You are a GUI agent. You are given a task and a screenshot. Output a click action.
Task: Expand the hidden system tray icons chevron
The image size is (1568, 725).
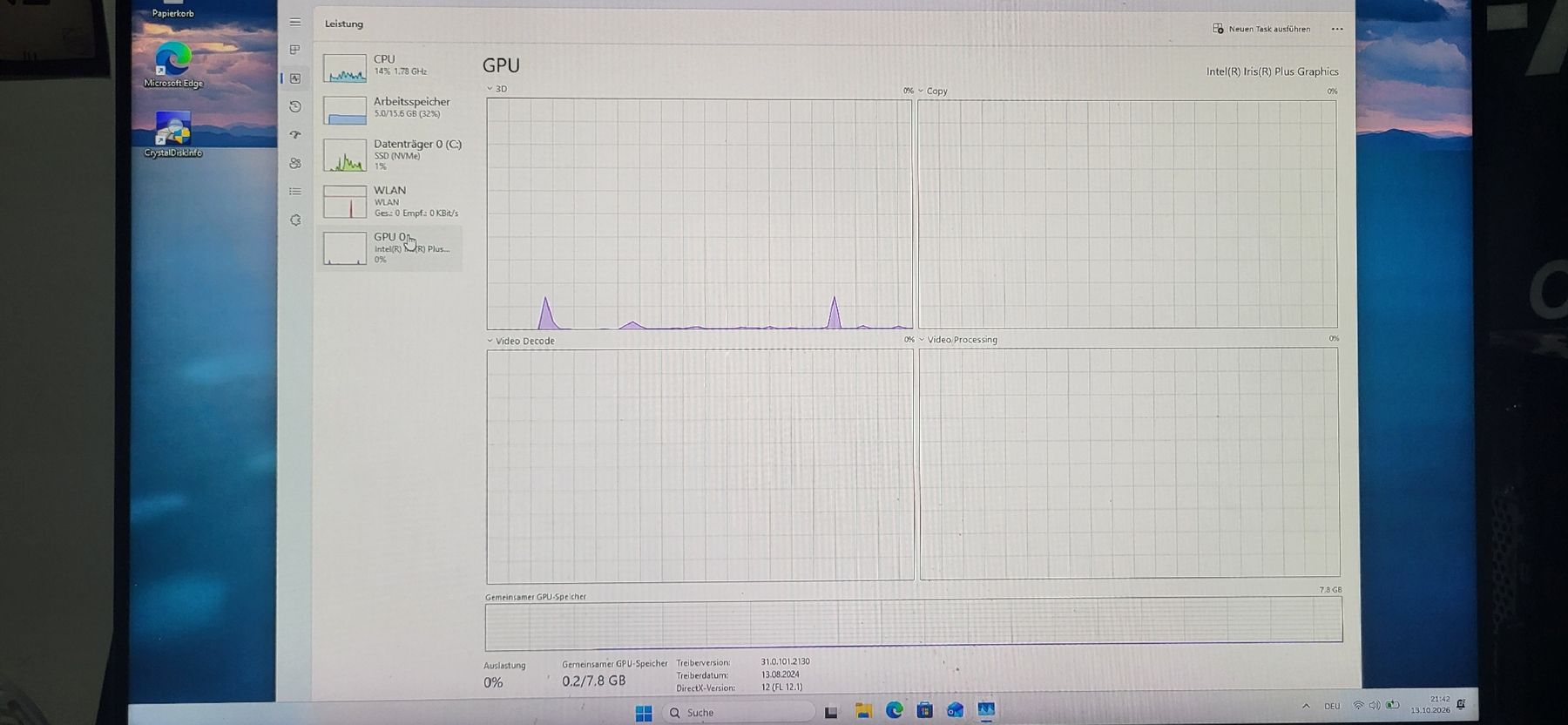tap(1306, 706)
